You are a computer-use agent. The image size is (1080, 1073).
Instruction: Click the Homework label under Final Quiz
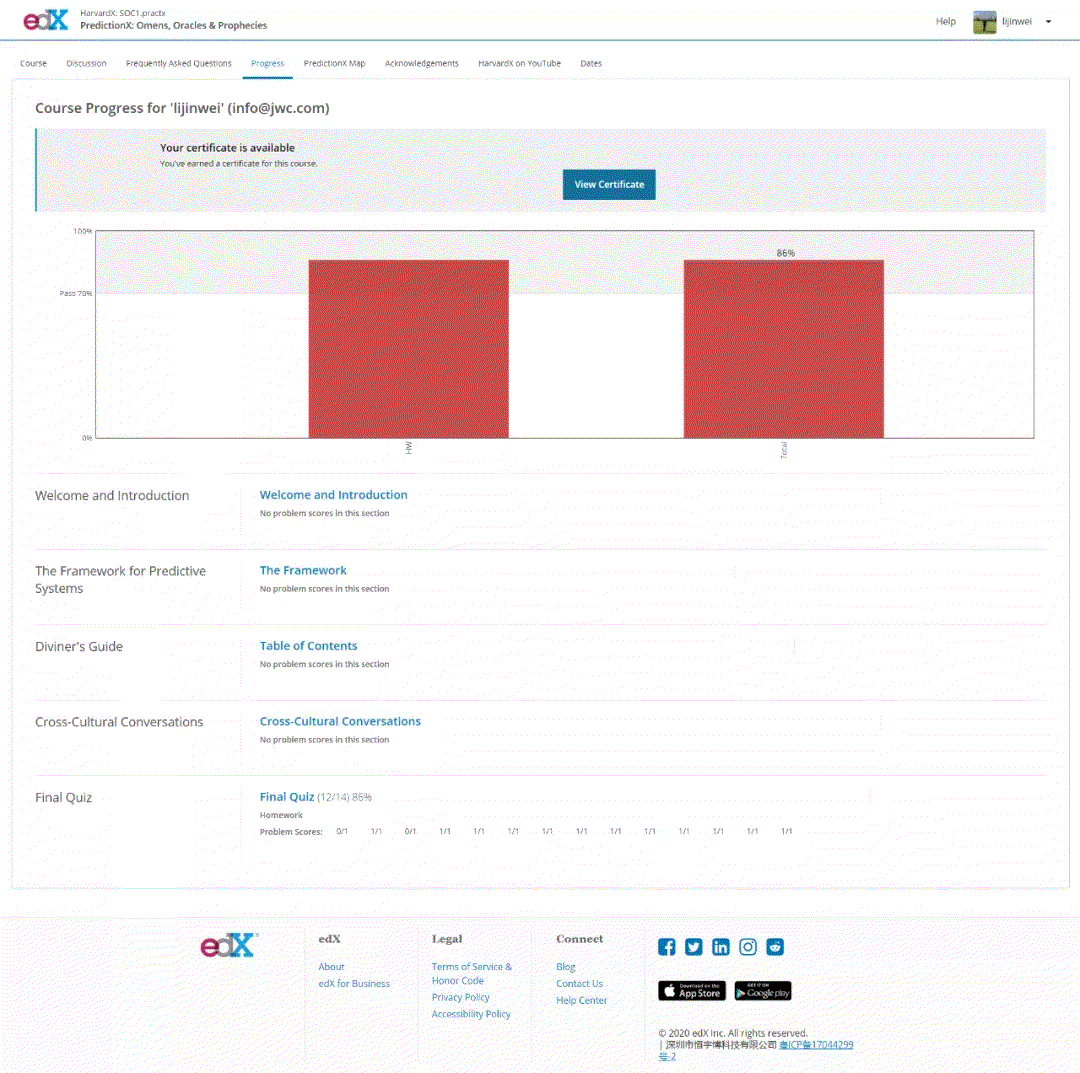281,815
